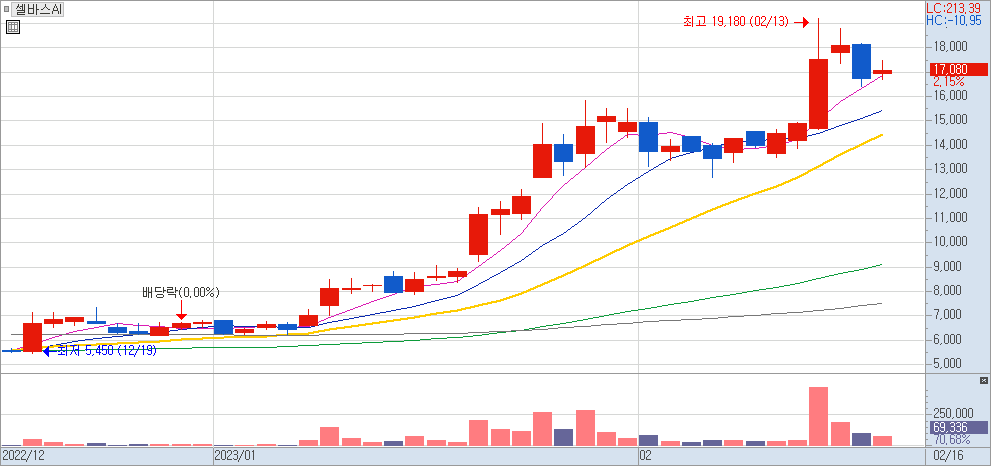Select the tallest pink volume bar
The height and width of the screenshot is (466, 991).
818,416
